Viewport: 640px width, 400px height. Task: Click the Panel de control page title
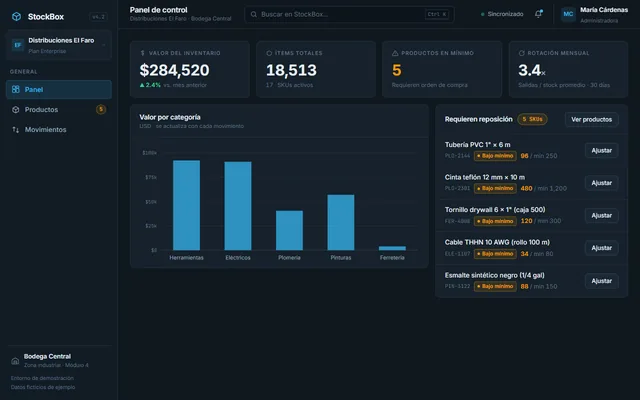tap(158, 10)
